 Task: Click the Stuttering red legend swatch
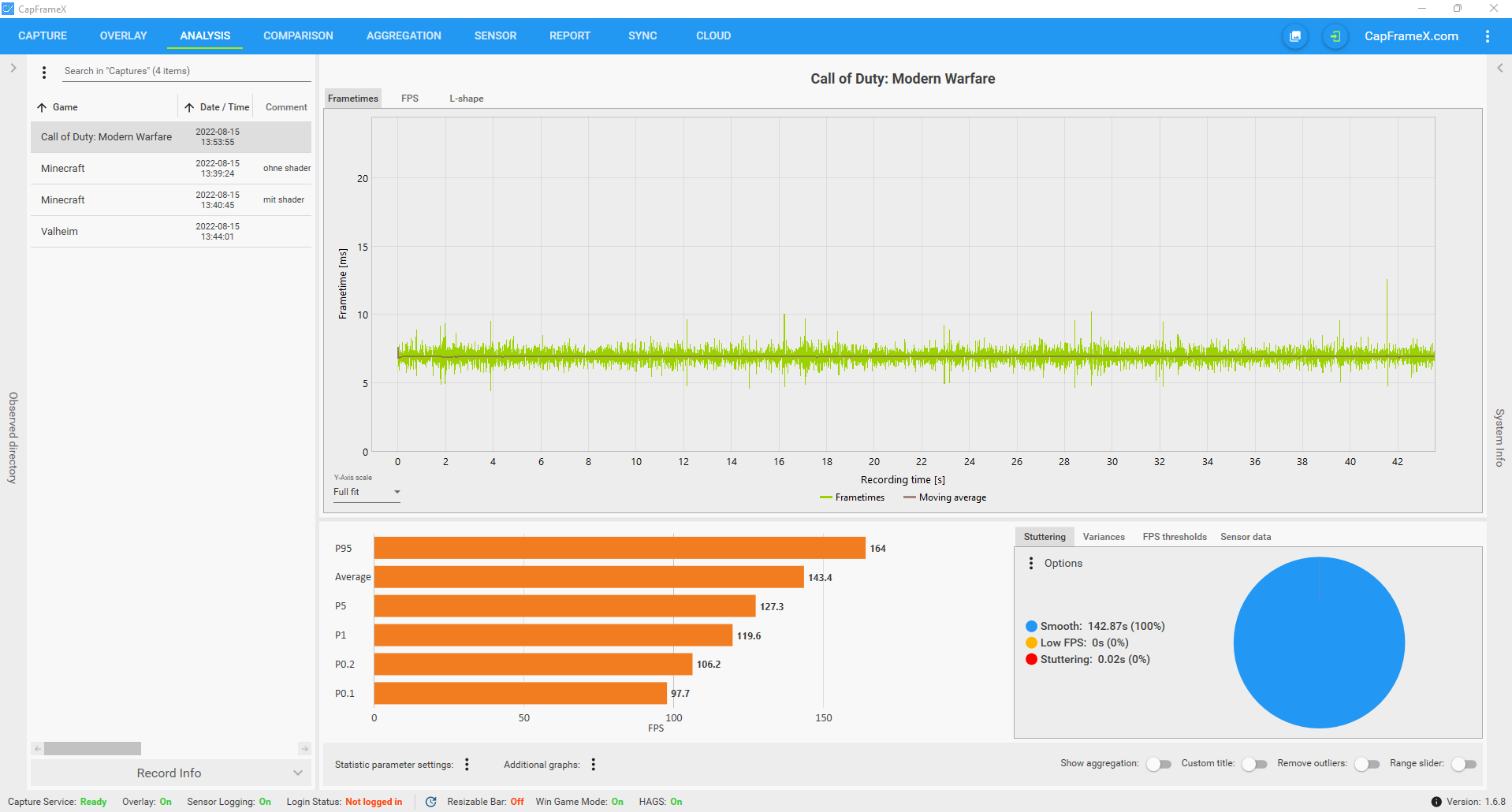(1031, 659)
